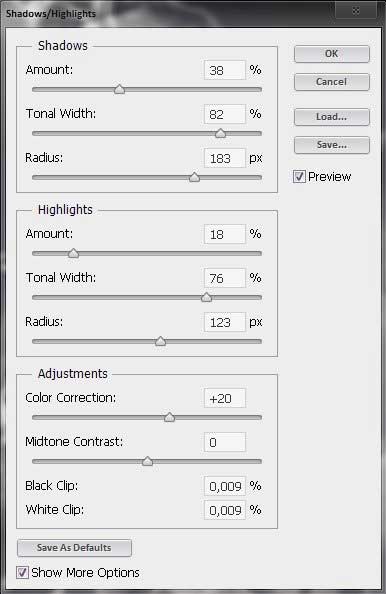Viewport: 386px width, 594px height.
Task: Click the Save... button
Action: (331, 145)
